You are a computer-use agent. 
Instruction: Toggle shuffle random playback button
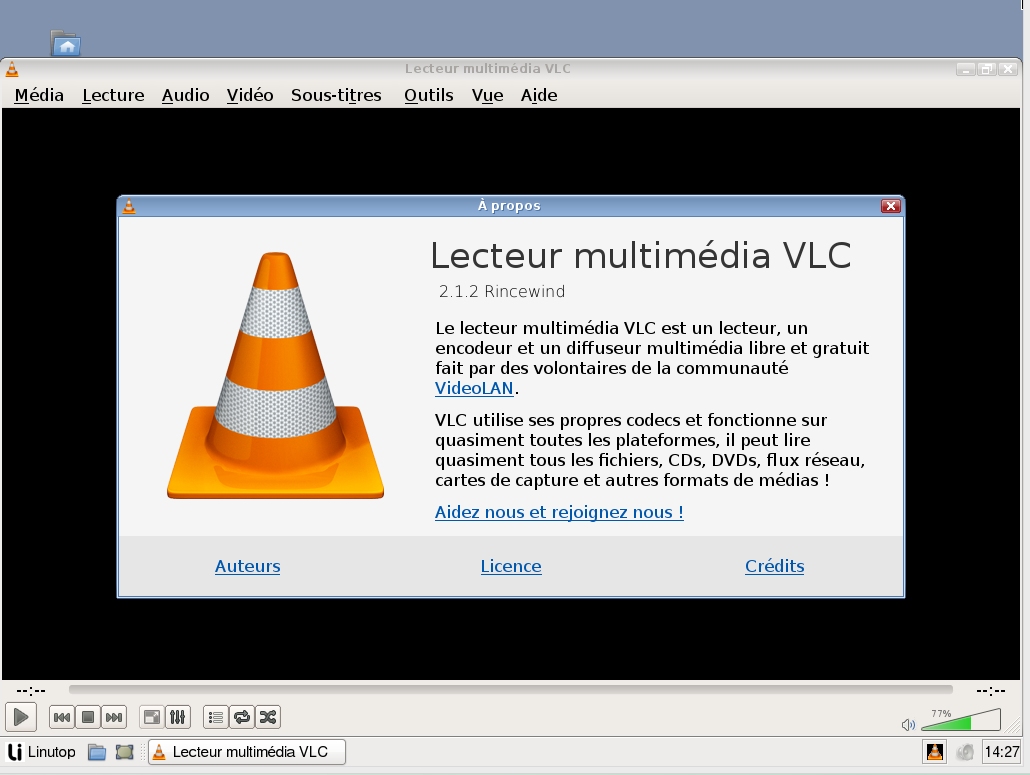[x=268, y=717]
